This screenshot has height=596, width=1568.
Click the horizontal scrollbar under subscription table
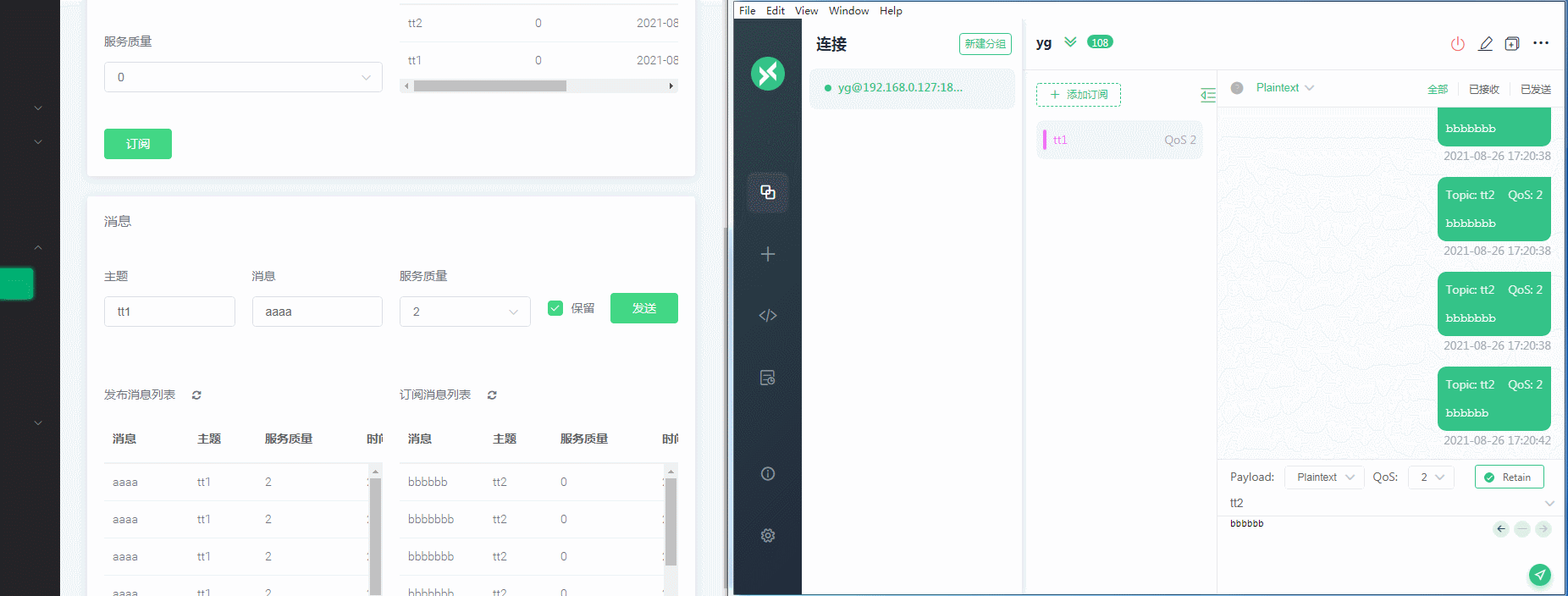(490, 86)
